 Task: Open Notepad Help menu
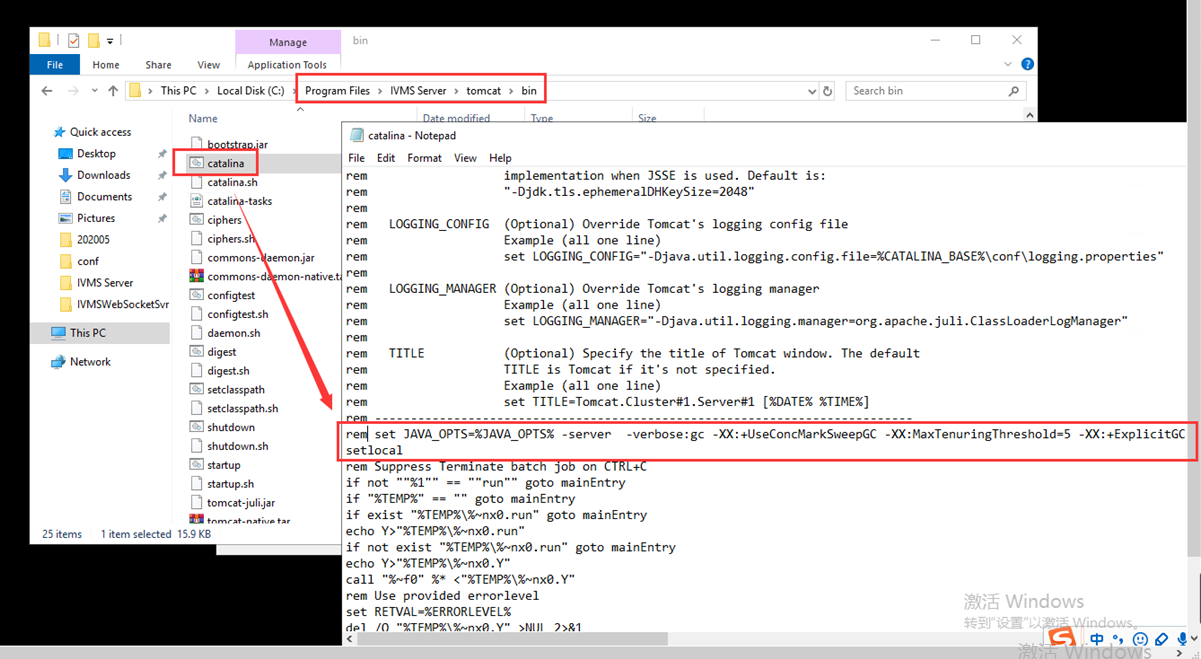click(500, 158)
